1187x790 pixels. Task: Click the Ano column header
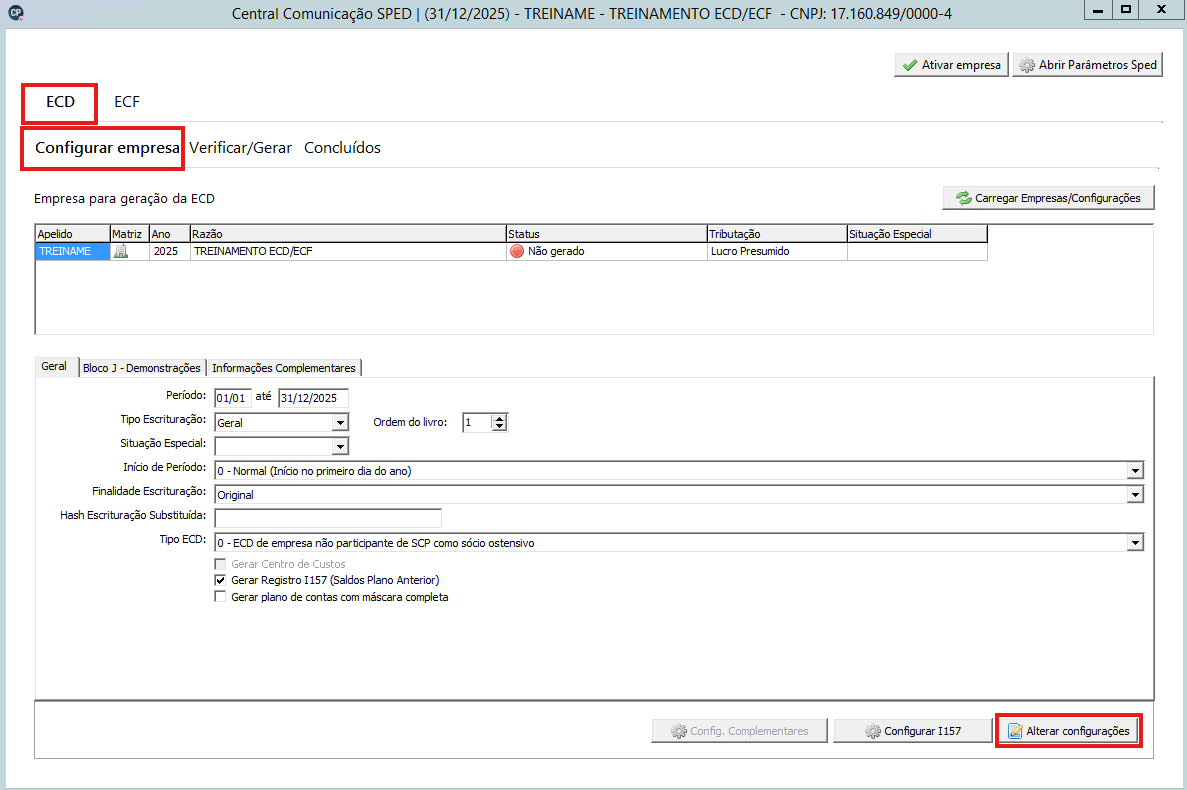170,234
